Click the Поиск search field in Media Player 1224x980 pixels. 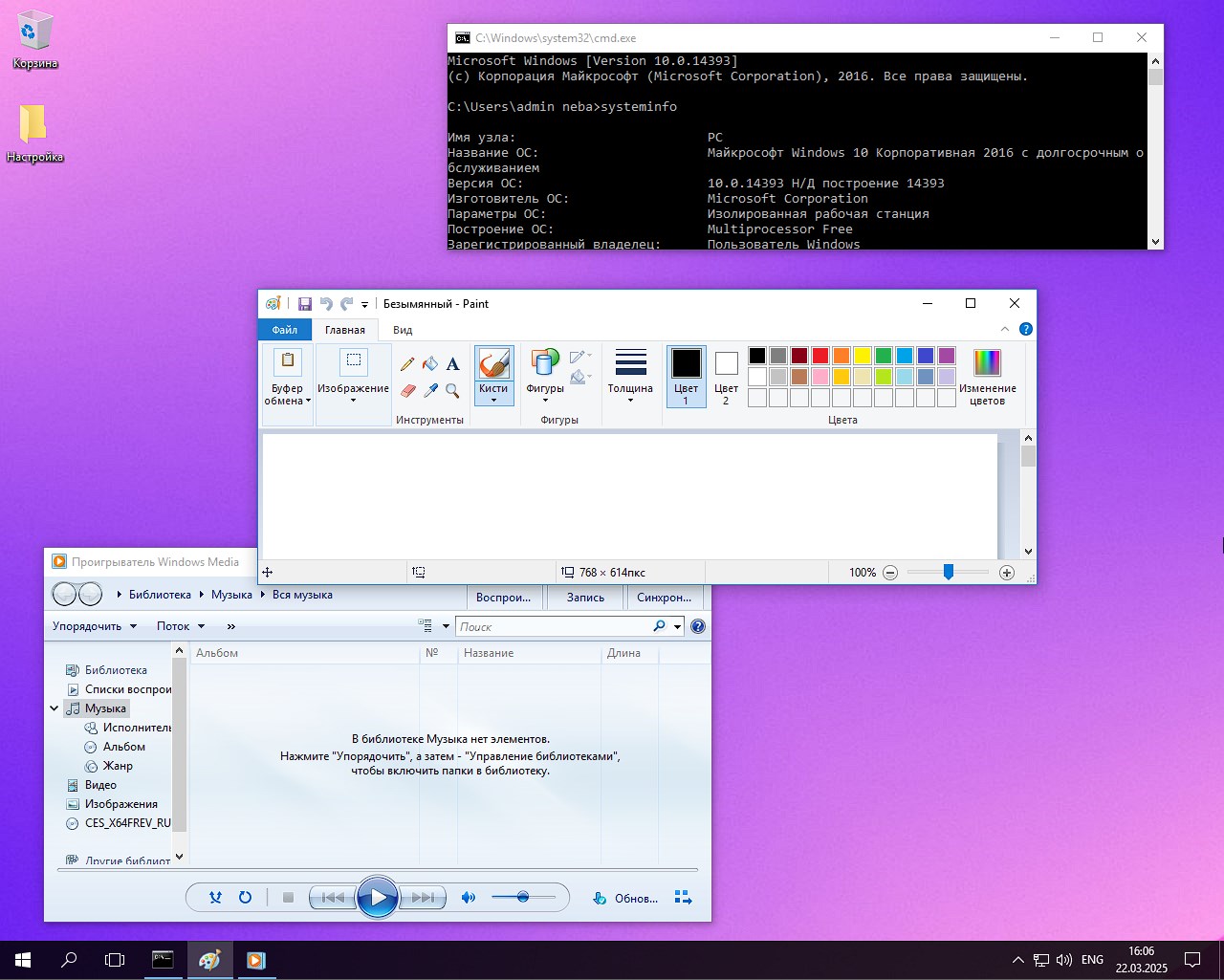pos(553,626)
